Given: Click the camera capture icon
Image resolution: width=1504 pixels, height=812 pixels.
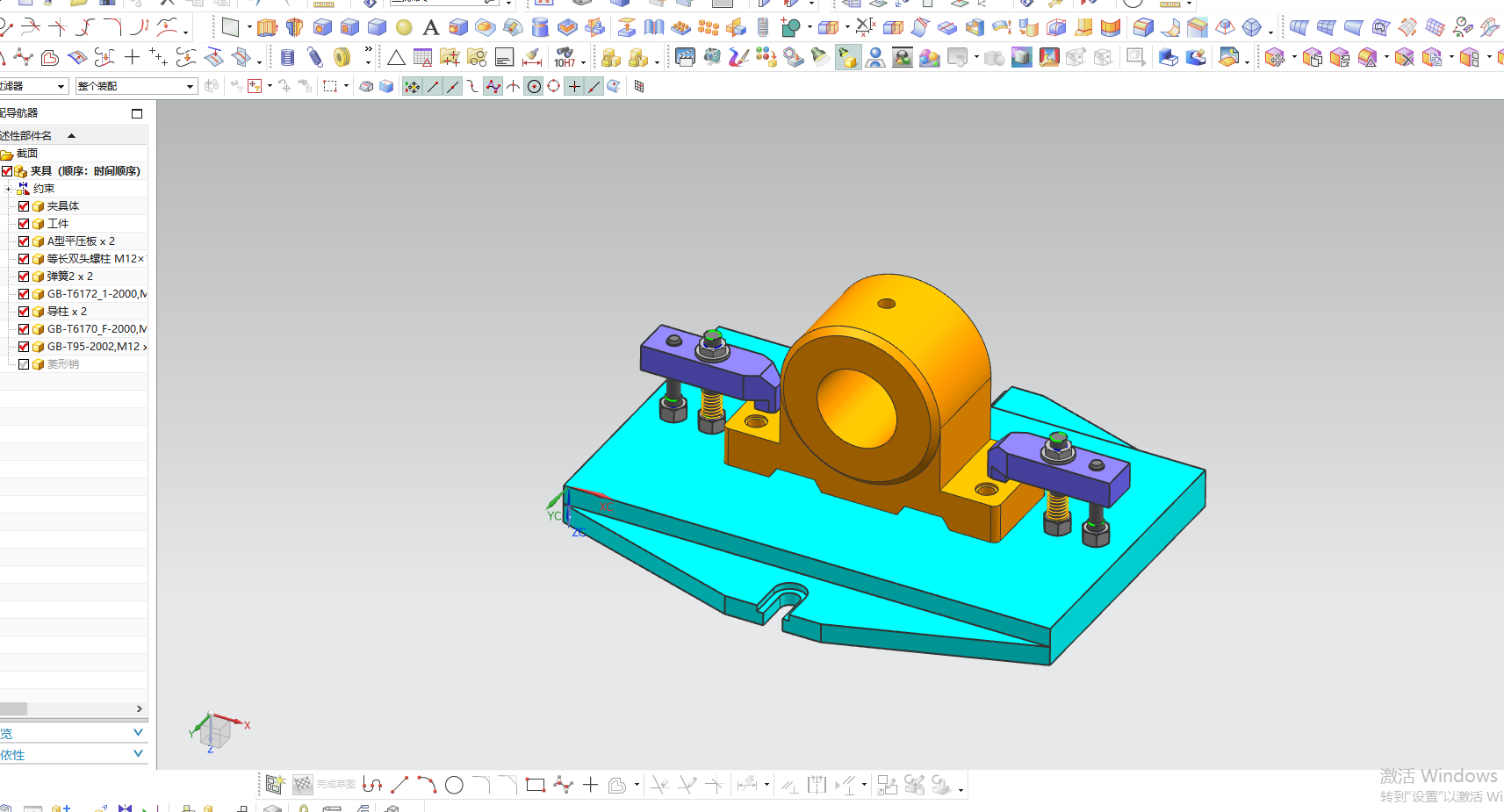Looking at the screenshot, I should 712,58.
